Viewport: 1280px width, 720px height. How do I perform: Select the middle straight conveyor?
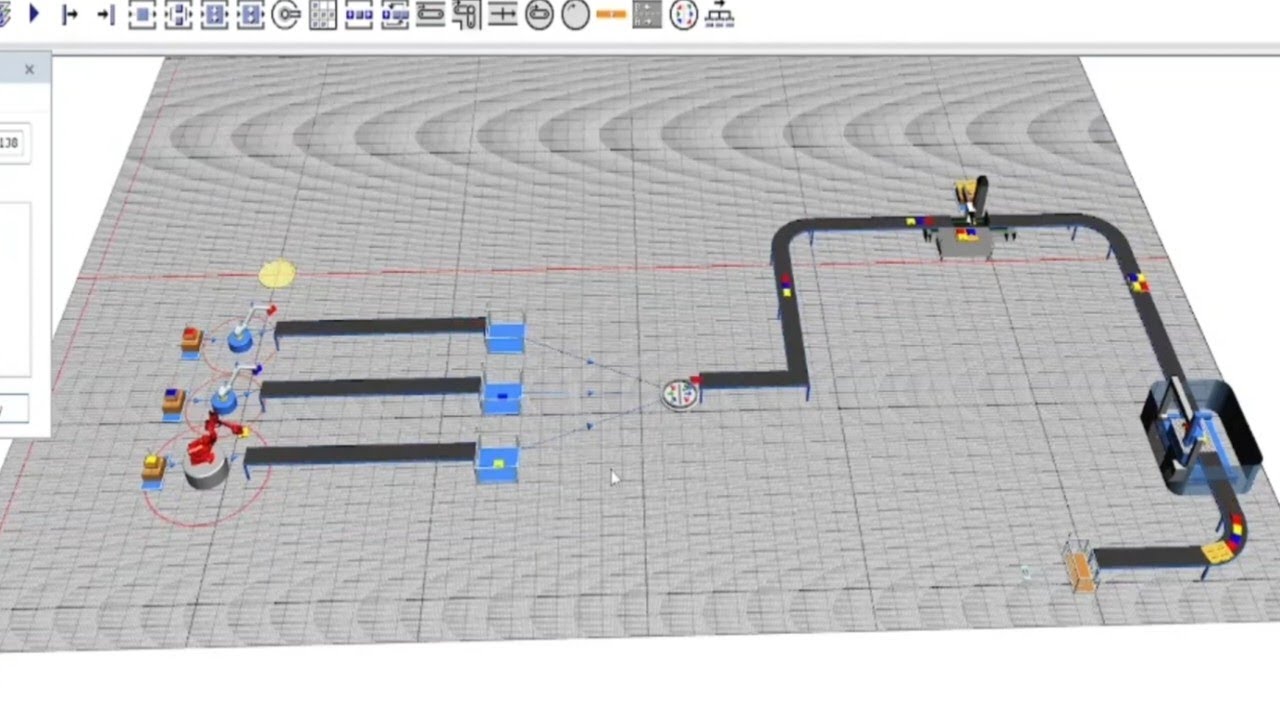click(x=370, y=388)
